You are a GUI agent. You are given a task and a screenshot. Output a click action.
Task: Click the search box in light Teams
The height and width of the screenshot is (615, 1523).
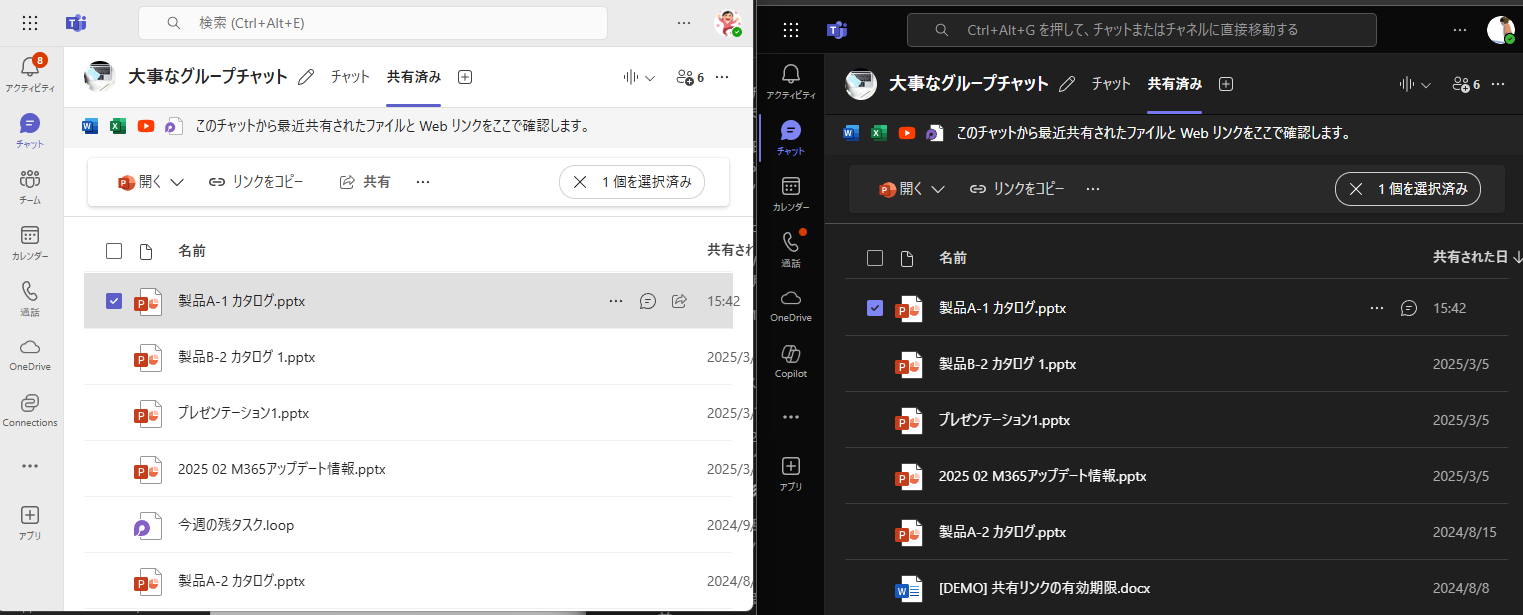(373, 22)
